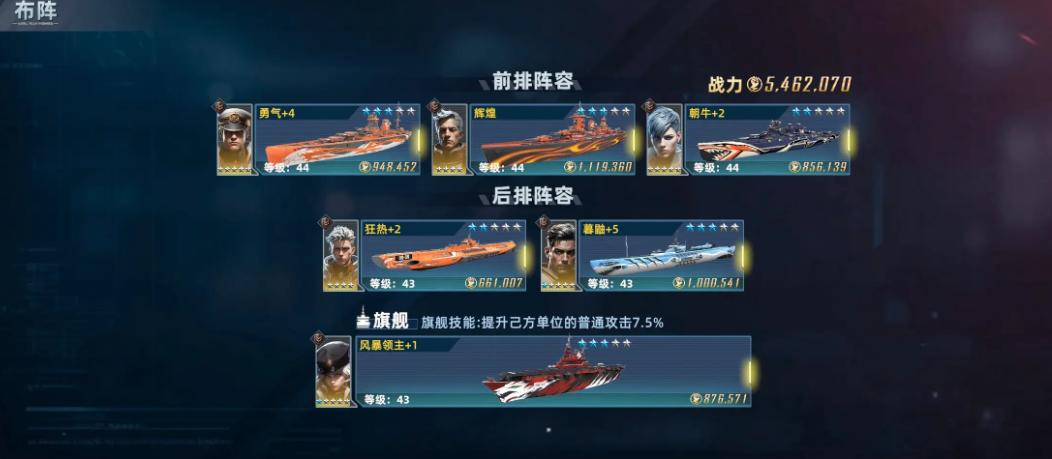Click the flagship skill description text
The image size is (1052, 459).
pos(543,323)
